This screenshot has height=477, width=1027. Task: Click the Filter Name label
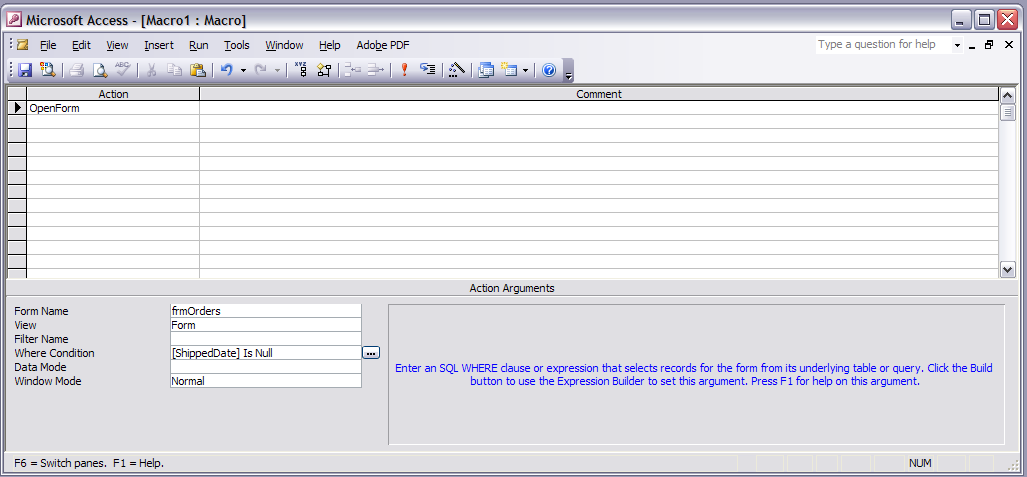[x=41, y=339]
